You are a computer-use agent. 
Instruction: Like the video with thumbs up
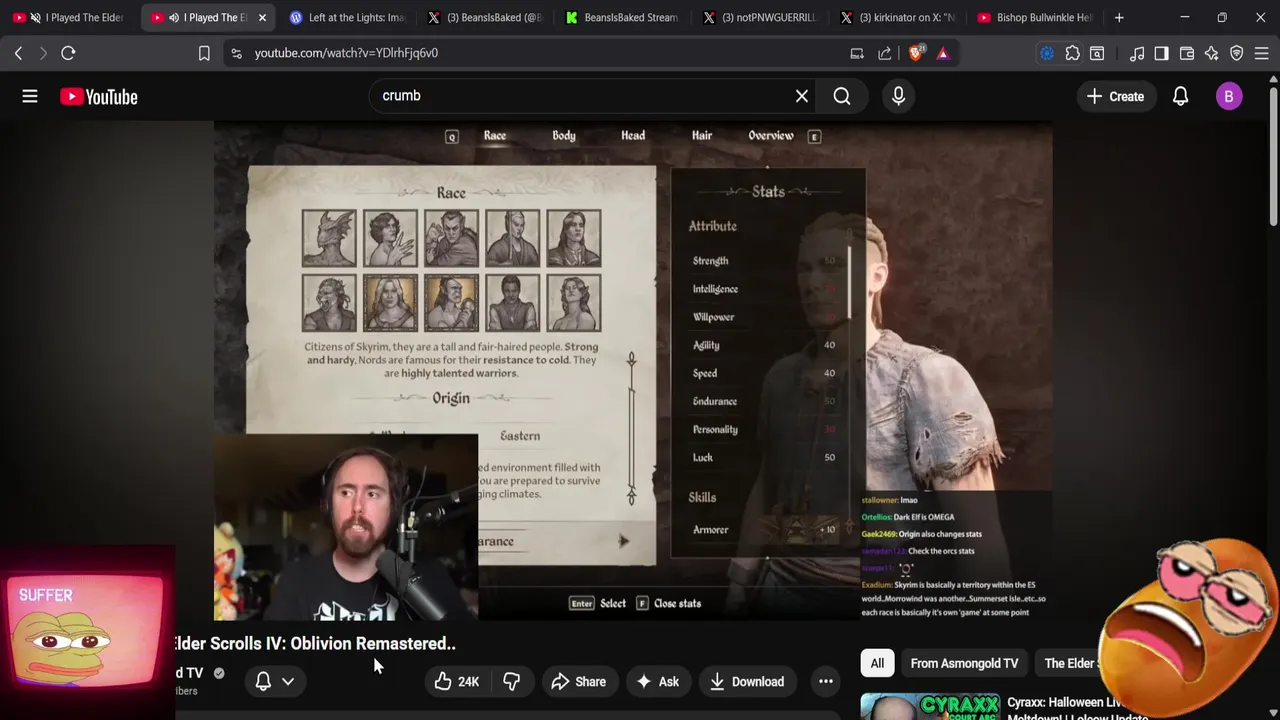tap(457, 682)
